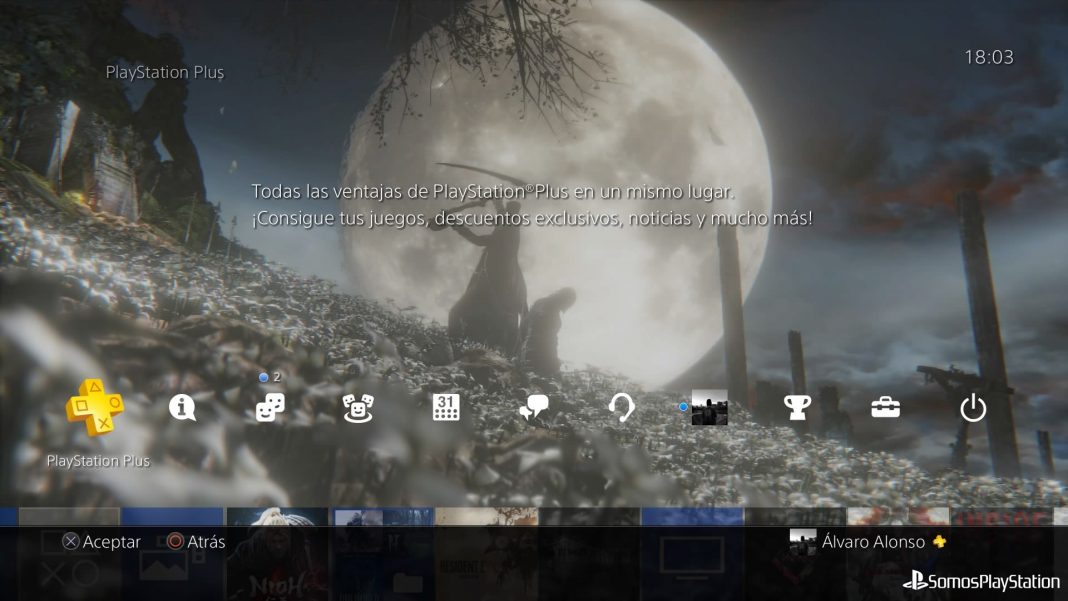Viewport: 1068px width, 601px height.
Task: Open the What's New info icon
Action: [x=182, y=407]
